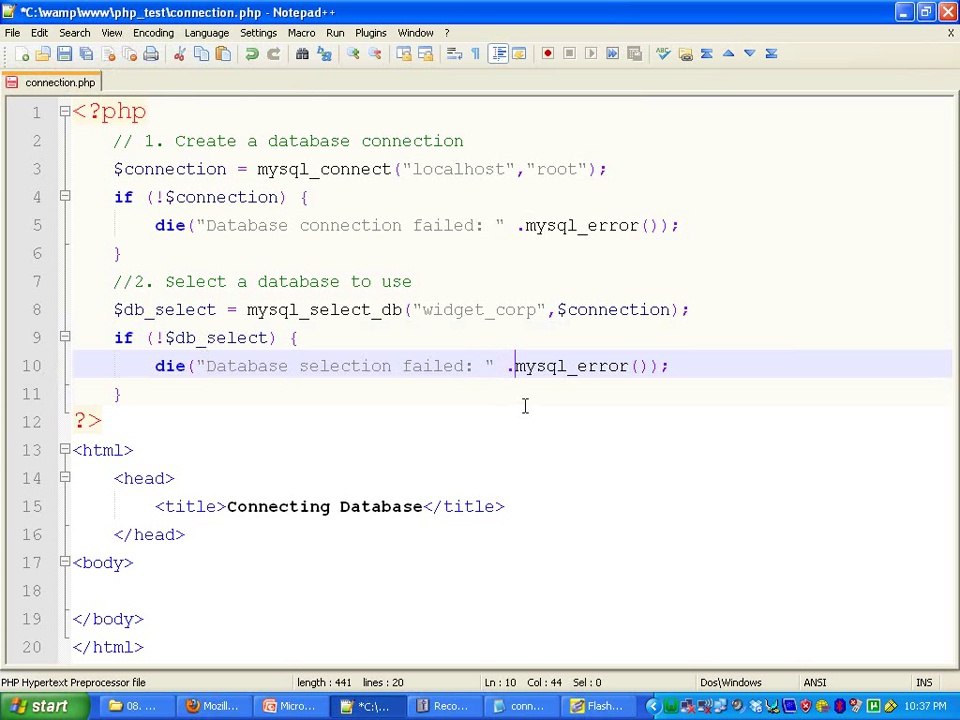The width and height of the screenshot is (960, 720).
Task: Place cursor on empty line 18
Action: point(512,591)
